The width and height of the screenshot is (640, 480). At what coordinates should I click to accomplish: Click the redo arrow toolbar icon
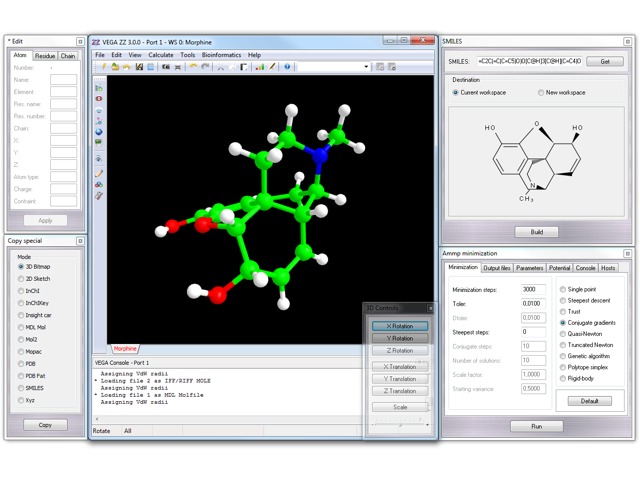pyautogui.click(x=205, y=67)
